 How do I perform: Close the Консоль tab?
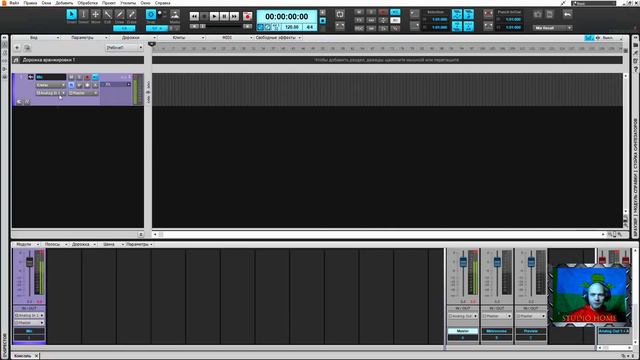point(36,356)
